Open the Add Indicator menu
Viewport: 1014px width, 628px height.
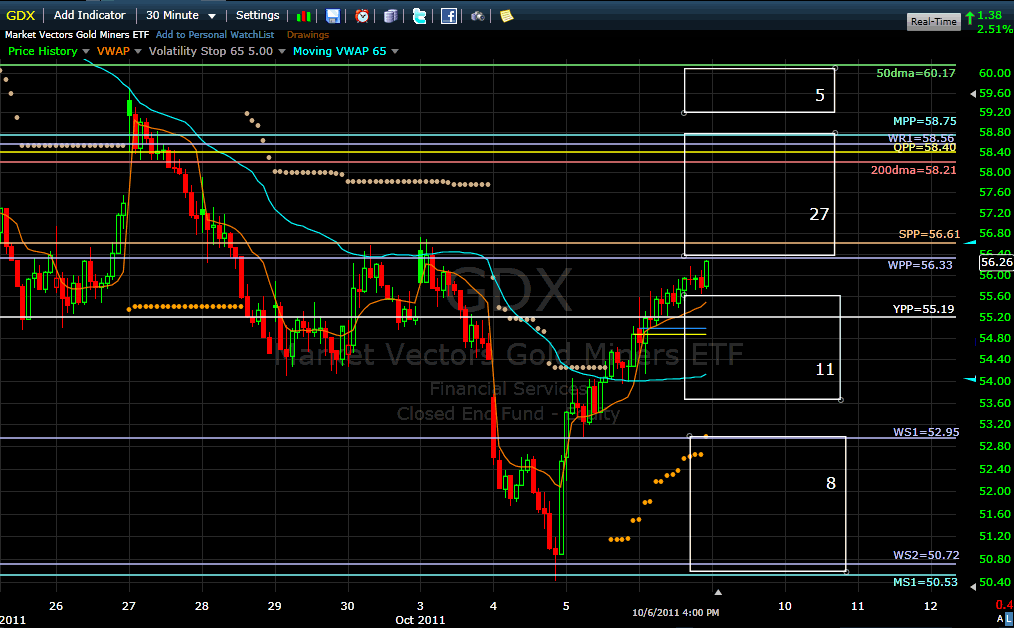pyautogui.click(x=89, y=15)
